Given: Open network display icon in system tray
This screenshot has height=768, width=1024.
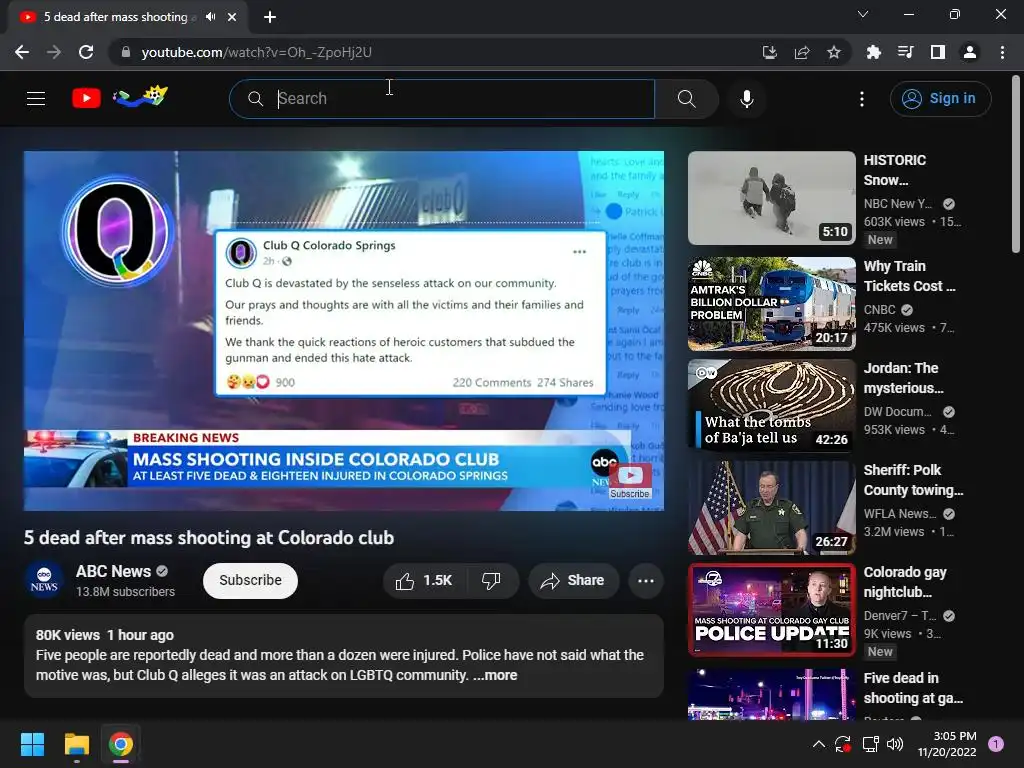Looking at the screenshot, I should tap(871, 744).
